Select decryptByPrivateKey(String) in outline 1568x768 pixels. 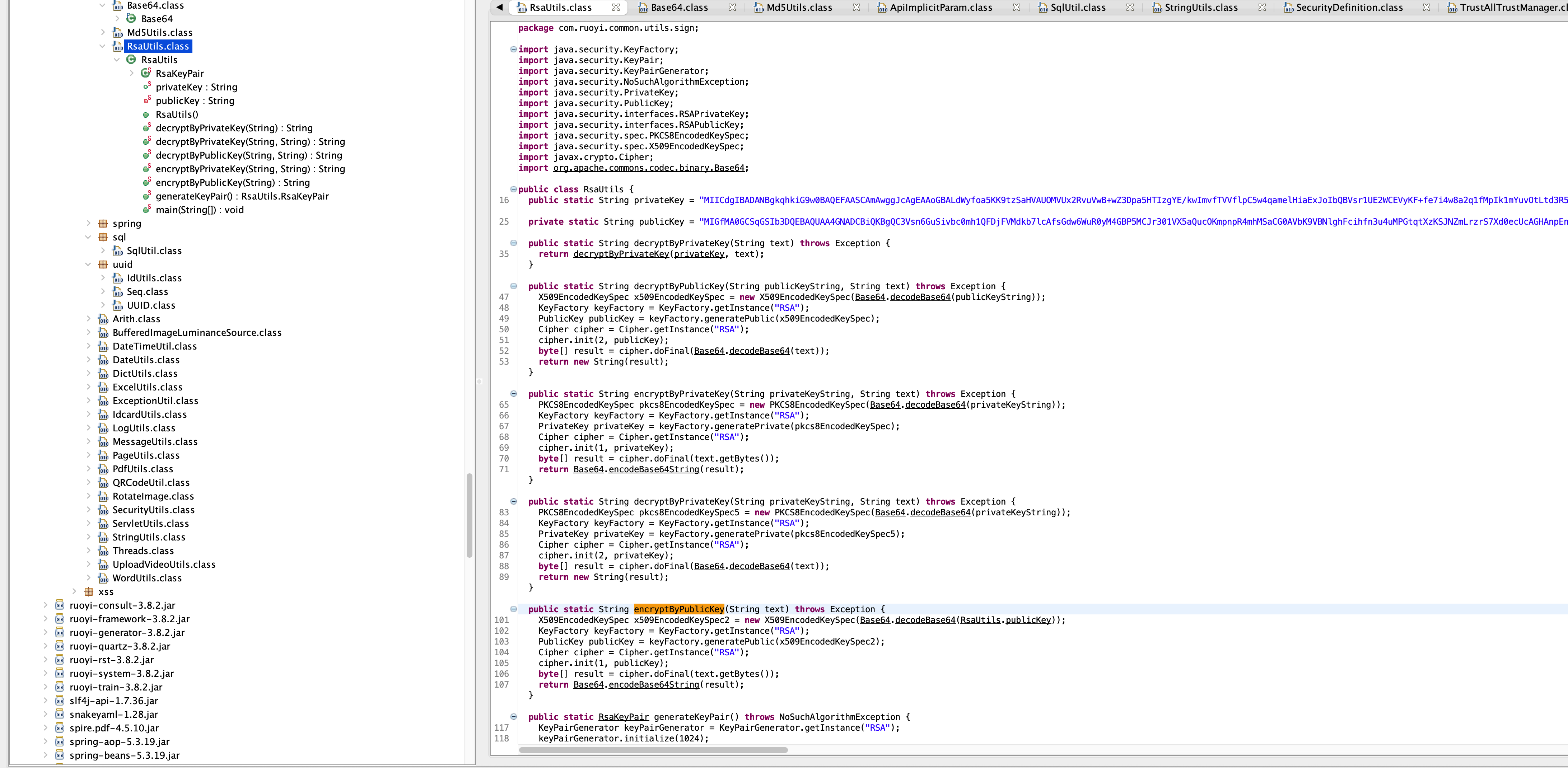click(x=234, y=128)
